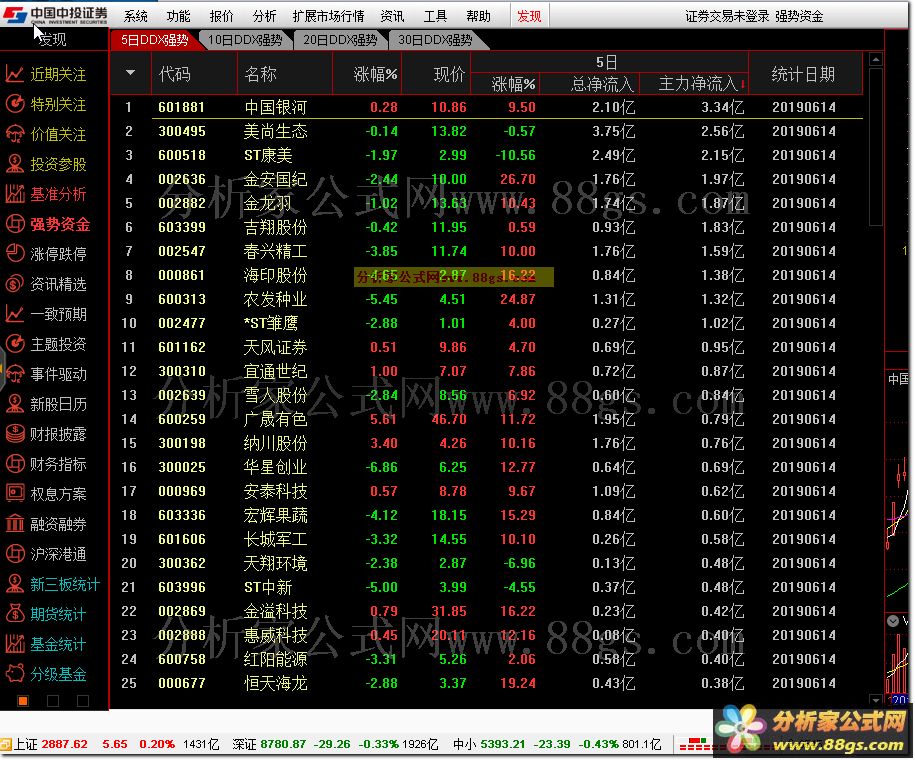Open the 工具 menu
The height and width of the screenshot is (760, 915).
click(435, 16)
